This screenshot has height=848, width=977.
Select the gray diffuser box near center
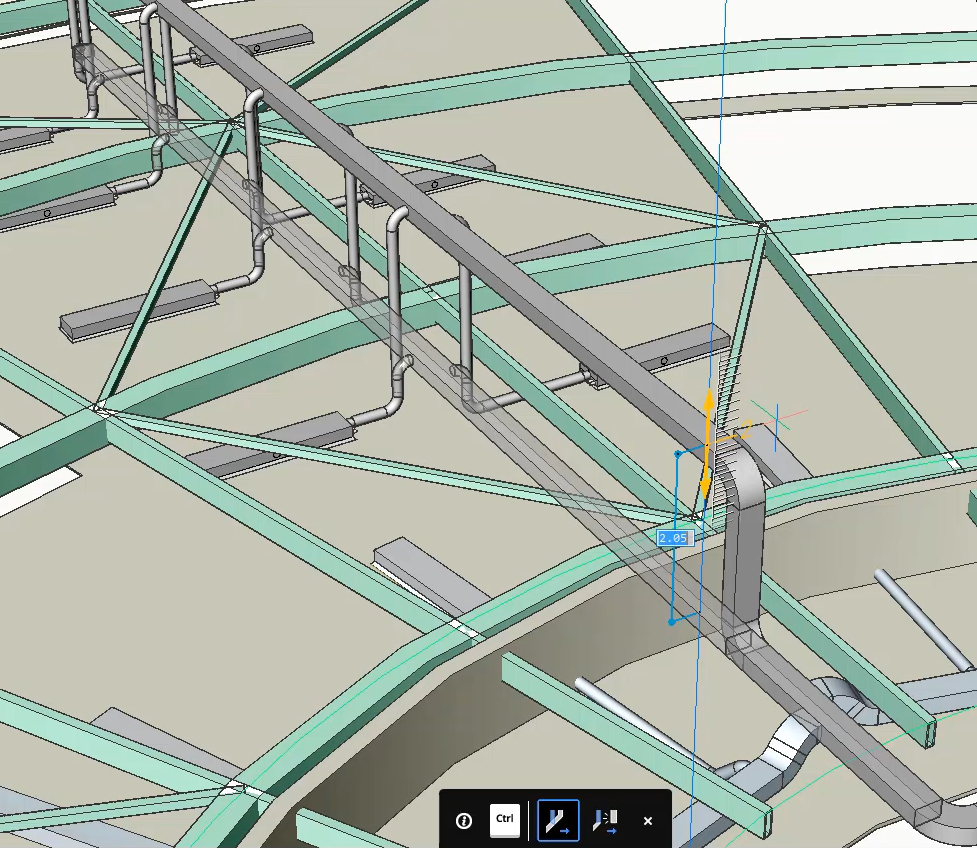[412, 564]
